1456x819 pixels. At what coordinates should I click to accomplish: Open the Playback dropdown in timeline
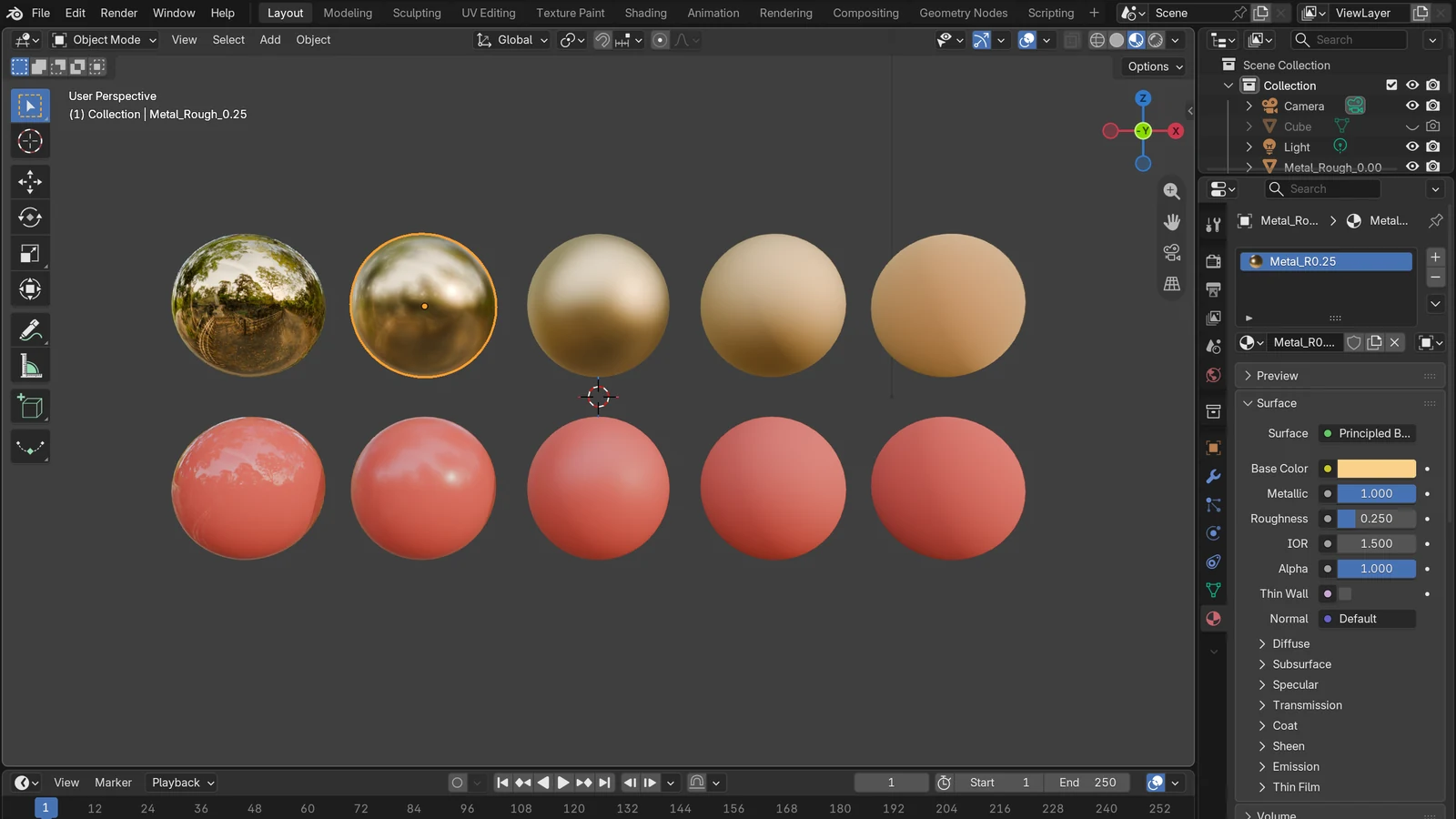[182, 783]
